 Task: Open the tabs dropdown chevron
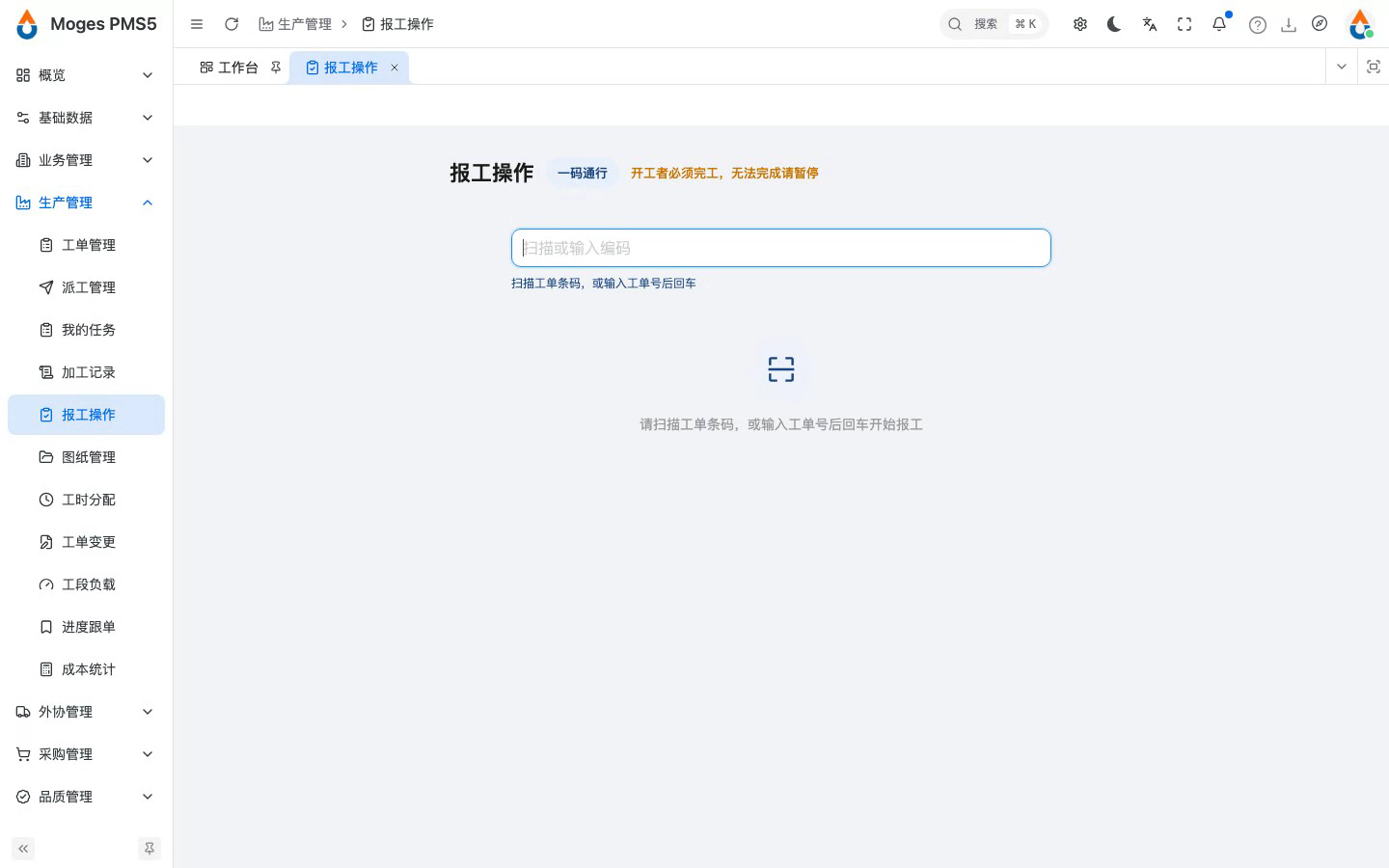coord(1341,67)
